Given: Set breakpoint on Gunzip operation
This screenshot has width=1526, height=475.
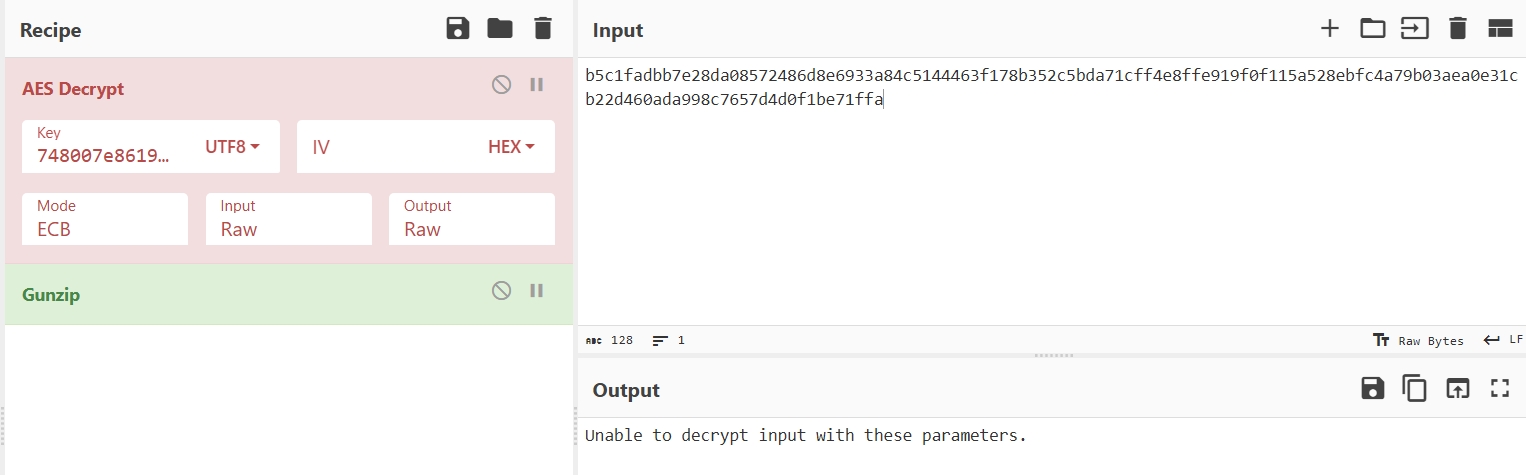Looking at the screenshot, I should pos(537,290).
